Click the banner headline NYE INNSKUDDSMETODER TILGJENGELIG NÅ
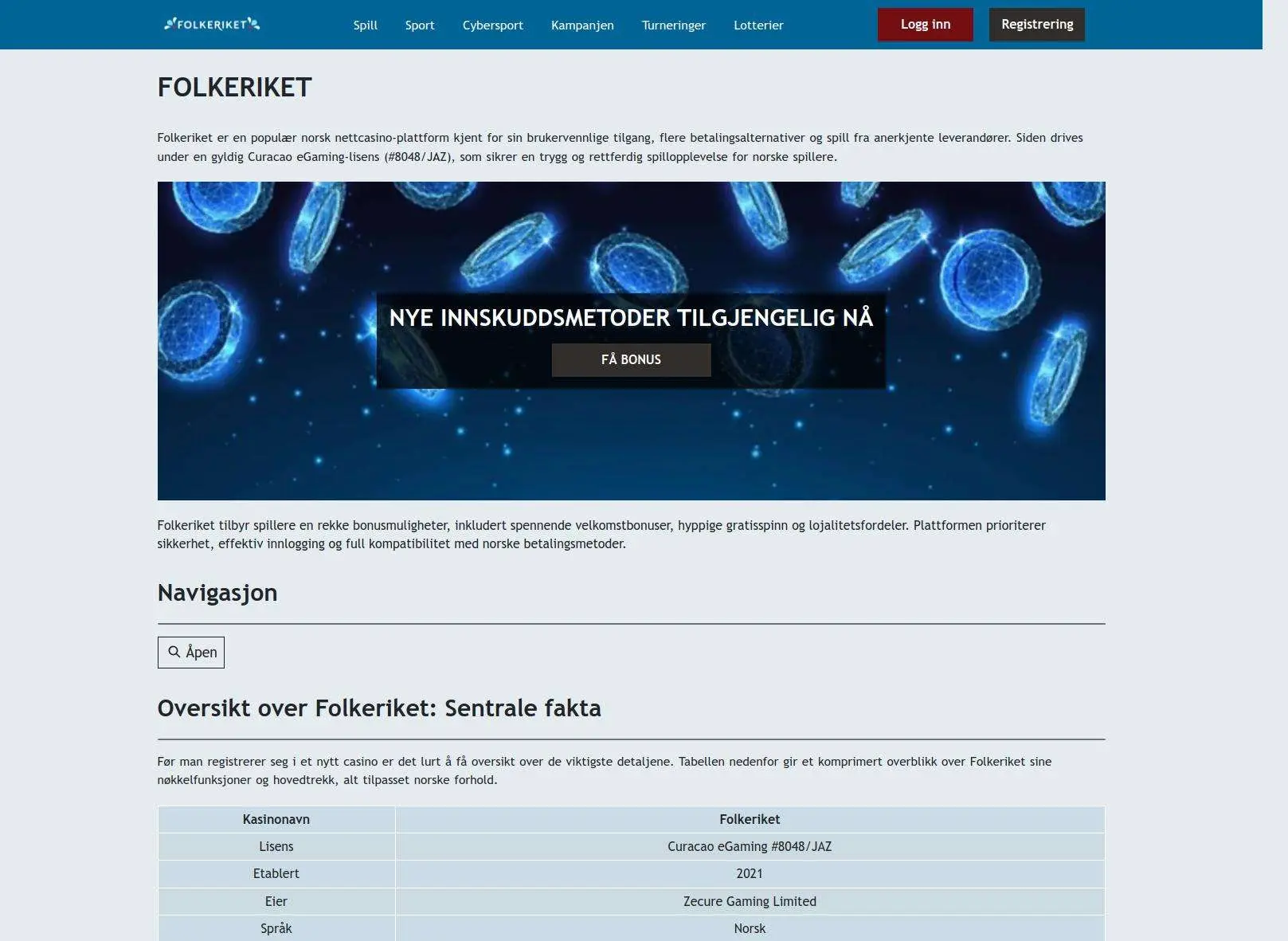The height and width of the screenshot is (941, 1288). click(631, 318)
